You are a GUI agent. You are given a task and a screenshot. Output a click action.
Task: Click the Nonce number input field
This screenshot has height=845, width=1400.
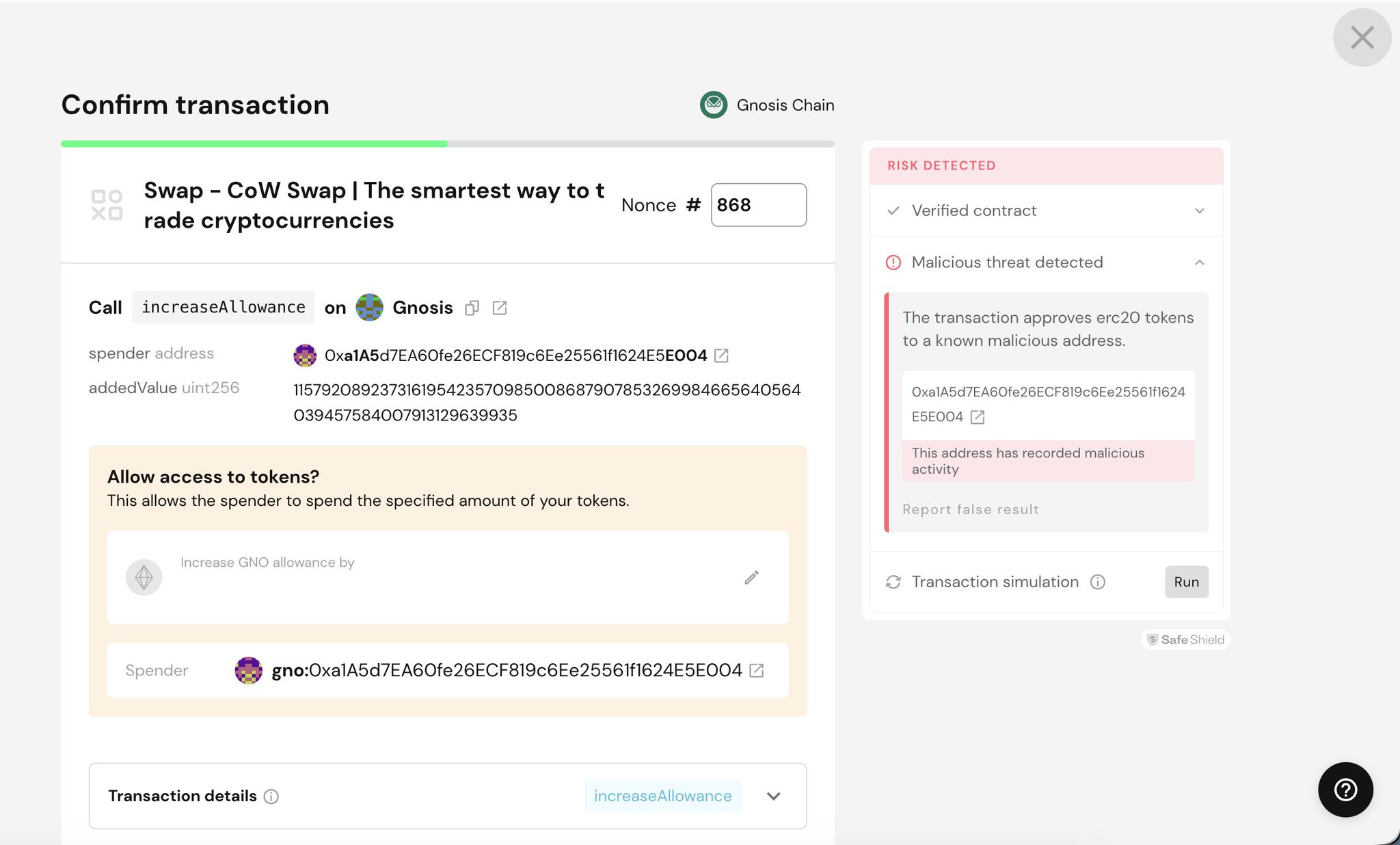point(759,205)
